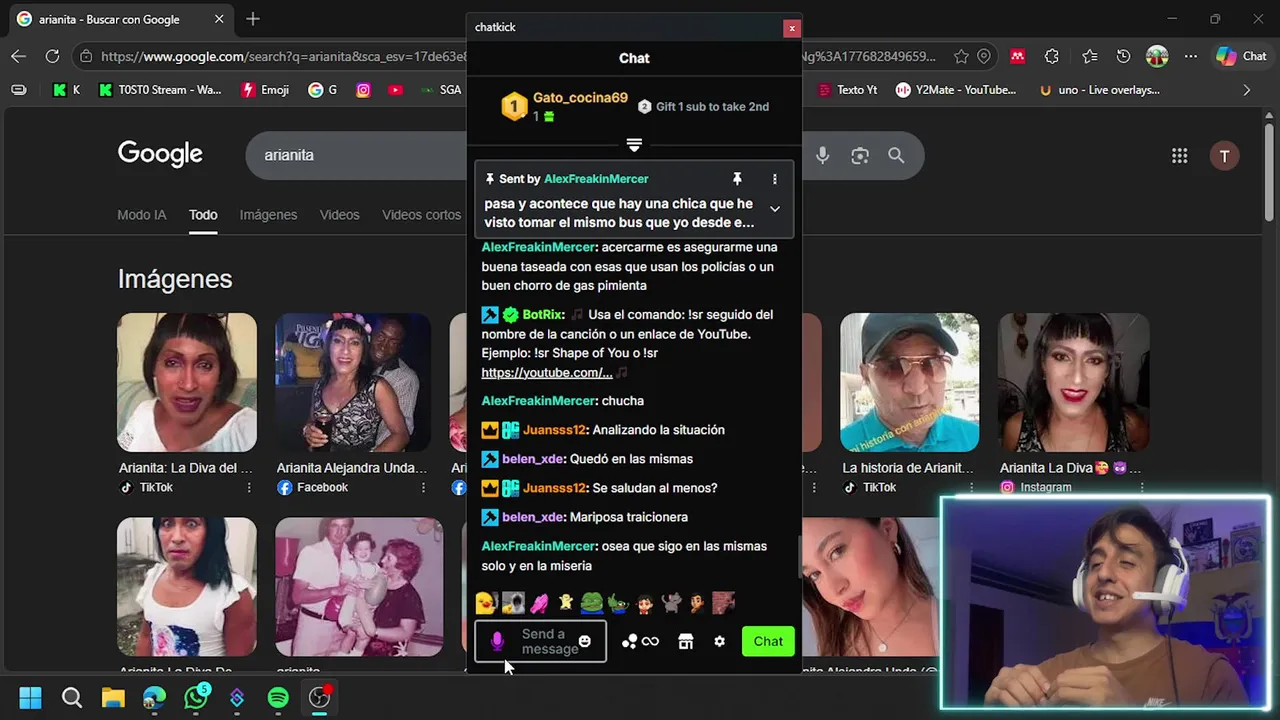
Task: Show more bookmarks overflow arrow
Action: tap(1246, 90)
